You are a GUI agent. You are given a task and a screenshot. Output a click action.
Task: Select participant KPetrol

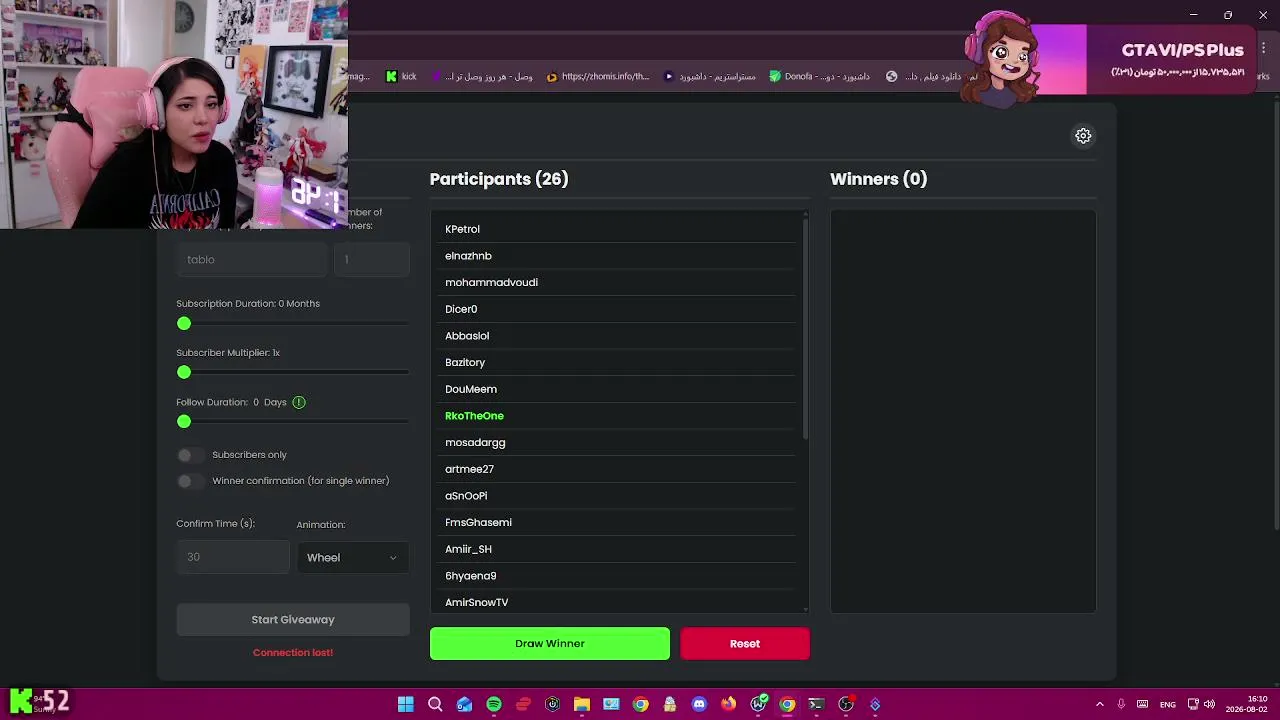615,229
